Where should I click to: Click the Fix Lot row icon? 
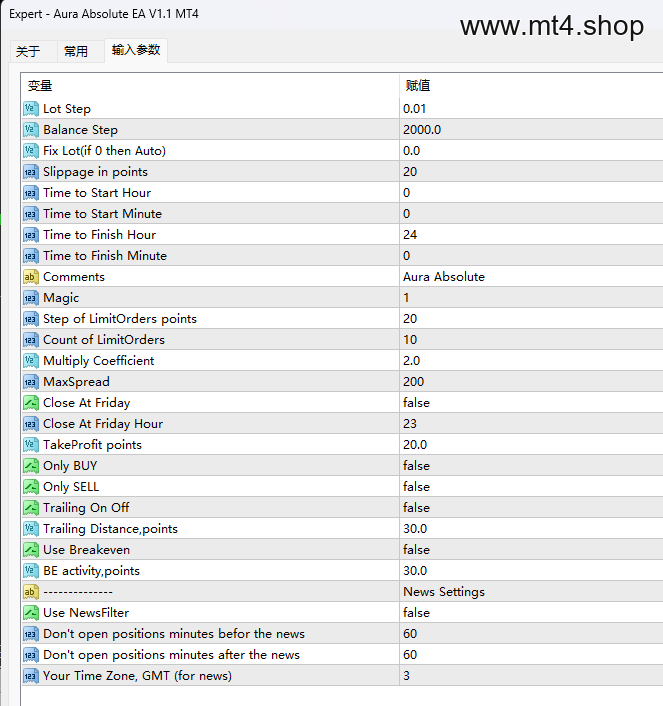pos(31,150)
